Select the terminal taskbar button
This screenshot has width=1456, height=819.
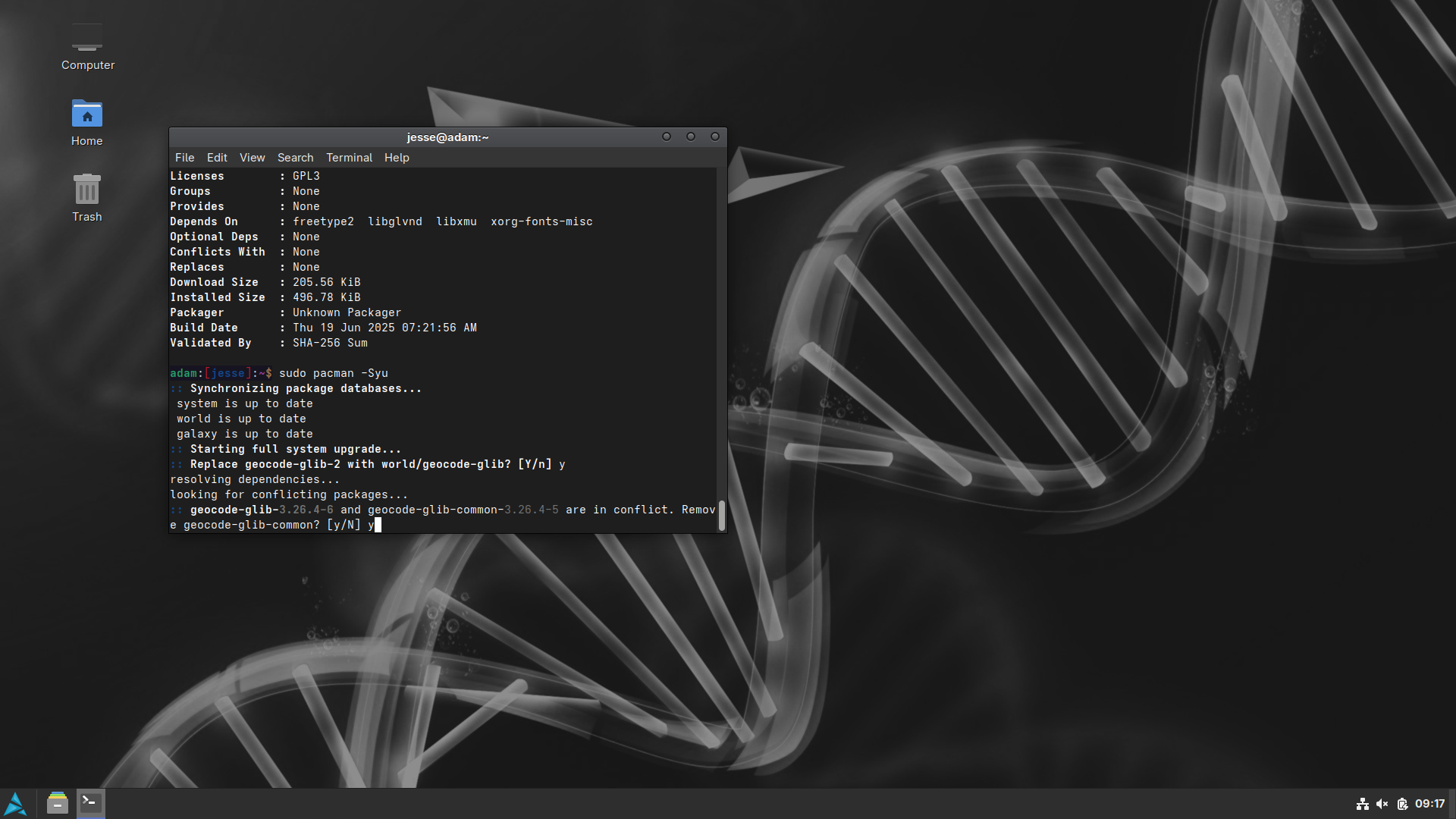pyautogui.click(x=91, y=803)
